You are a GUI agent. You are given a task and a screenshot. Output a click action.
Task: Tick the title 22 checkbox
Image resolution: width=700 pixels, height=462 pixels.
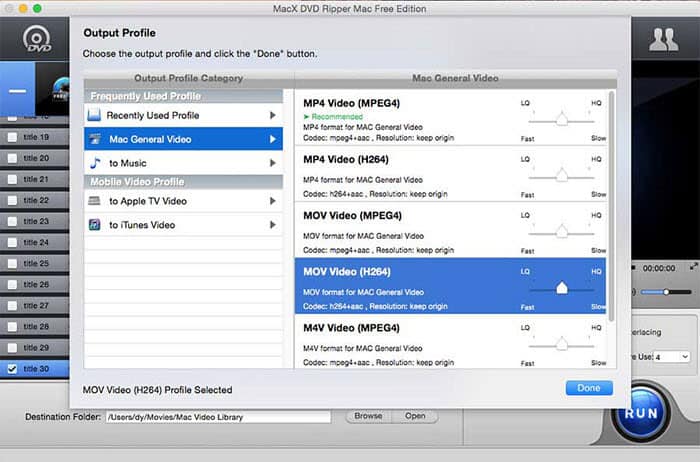[12, 200]
